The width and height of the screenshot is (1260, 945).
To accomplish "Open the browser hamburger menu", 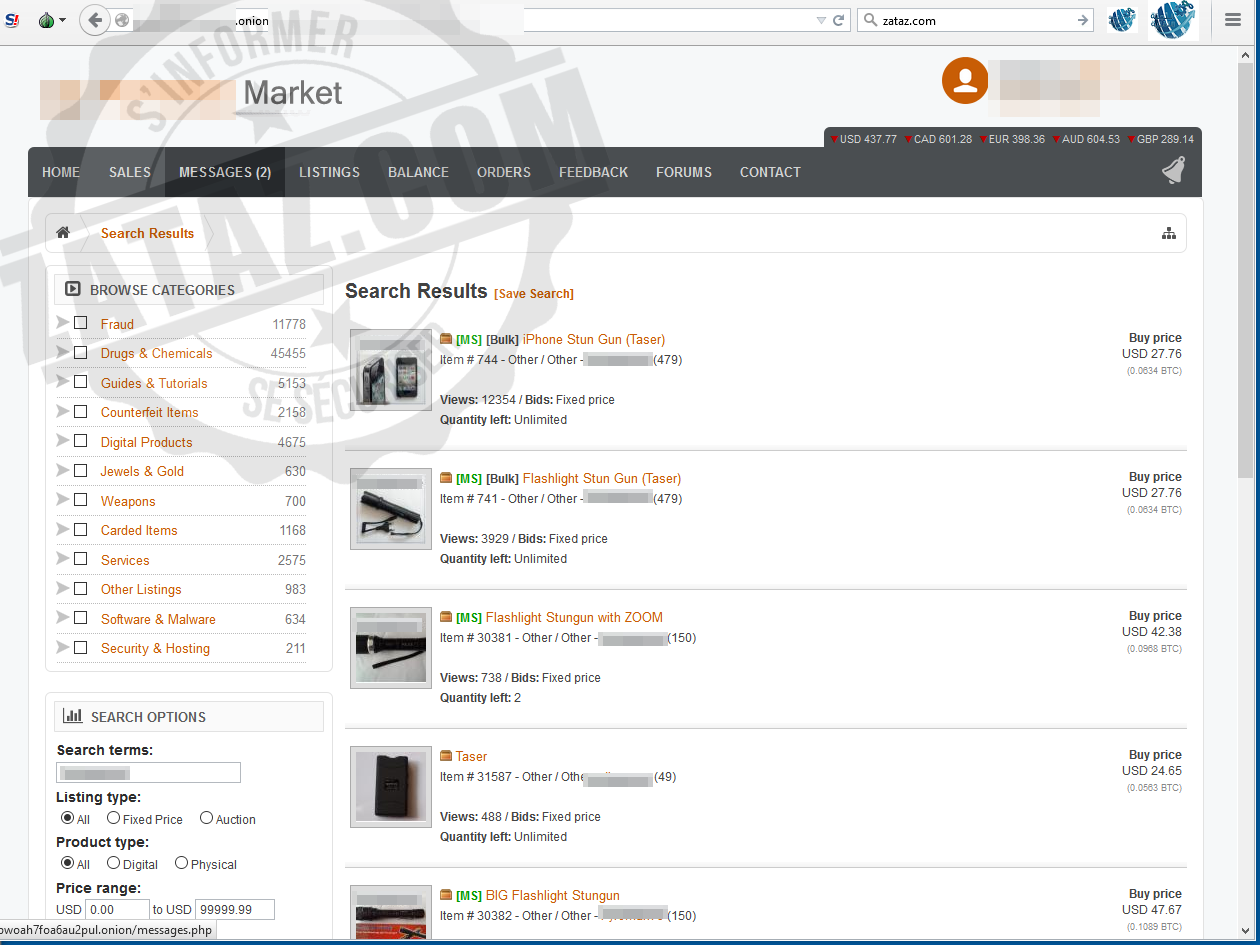I will (x=1233, y=20).
